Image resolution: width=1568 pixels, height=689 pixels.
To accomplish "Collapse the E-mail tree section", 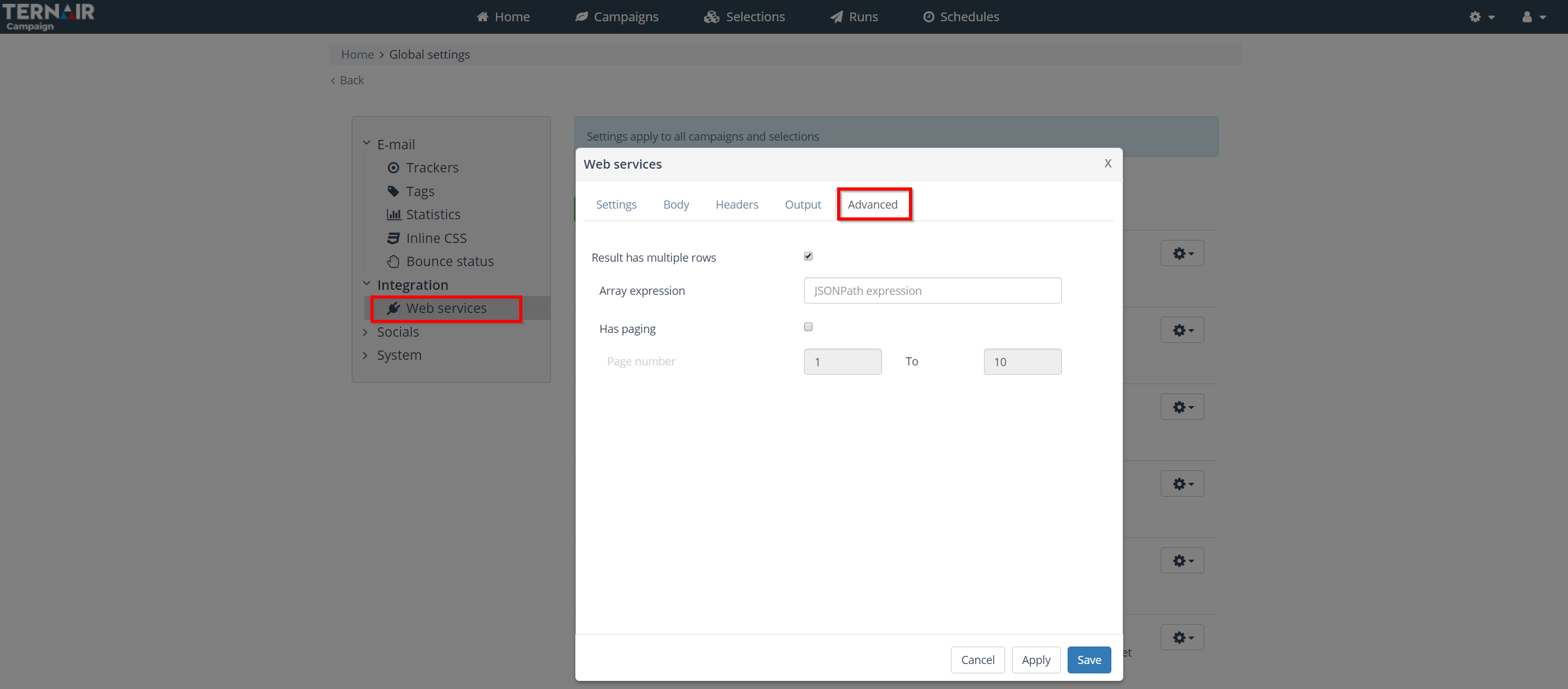I will [x=367, y=144].
